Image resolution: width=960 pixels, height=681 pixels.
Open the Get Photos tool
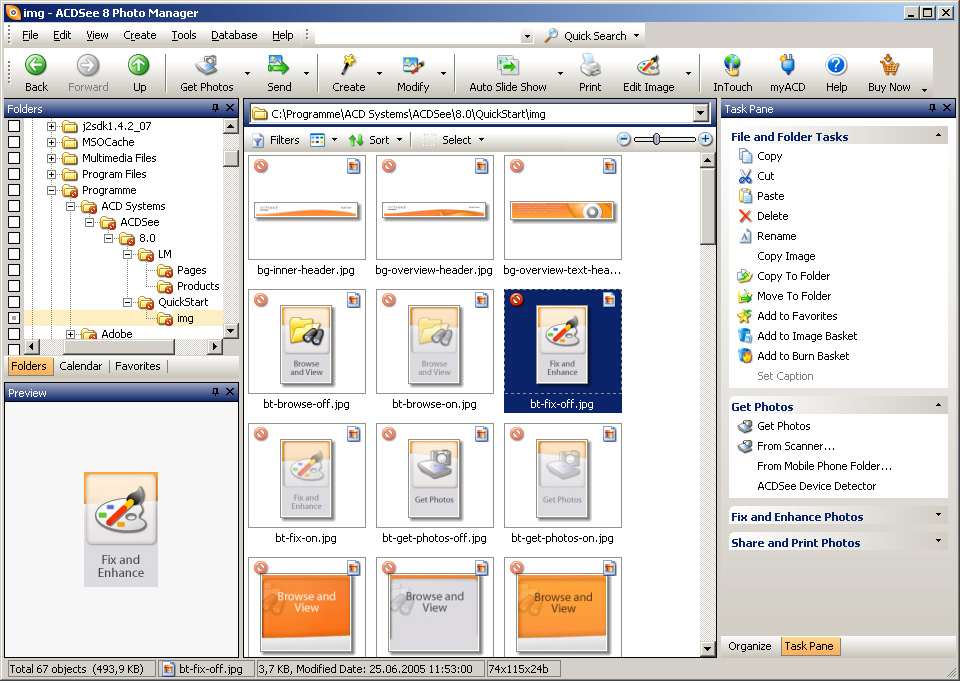pos(205,70)
